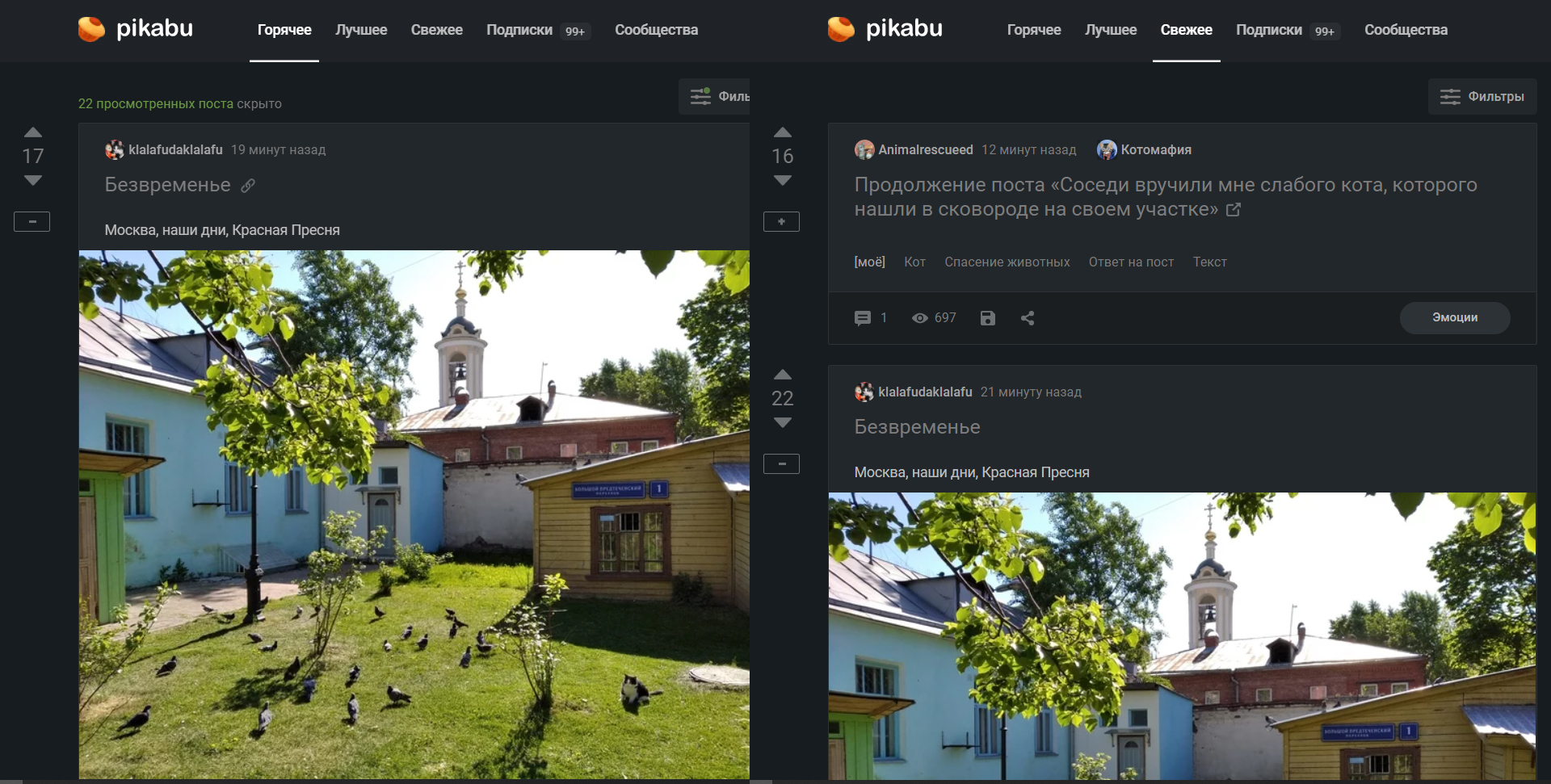Open klalafudaklalafu's profile name in the left window
Image resolution: width=1551 pixels, height=784 pixels.
pos(175,150)
